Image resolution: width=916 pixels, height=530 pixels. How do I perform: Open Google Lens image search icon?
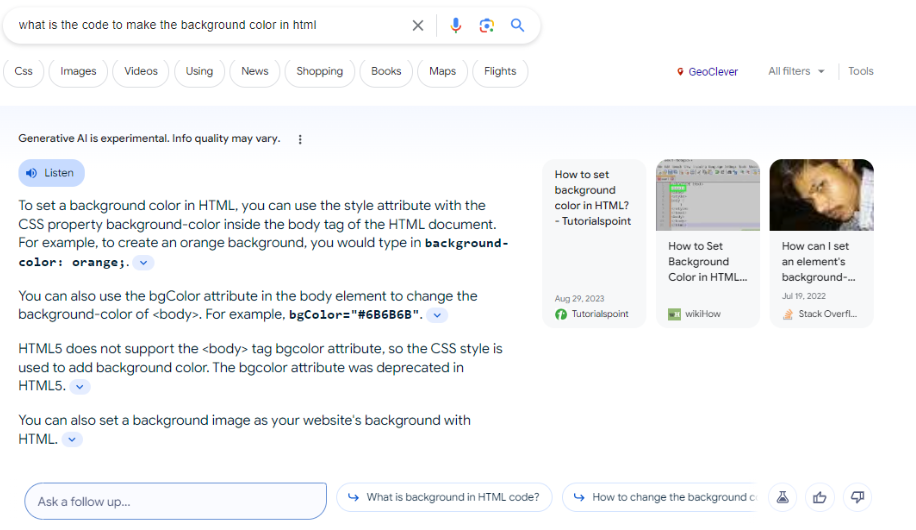tap(487, 25)
